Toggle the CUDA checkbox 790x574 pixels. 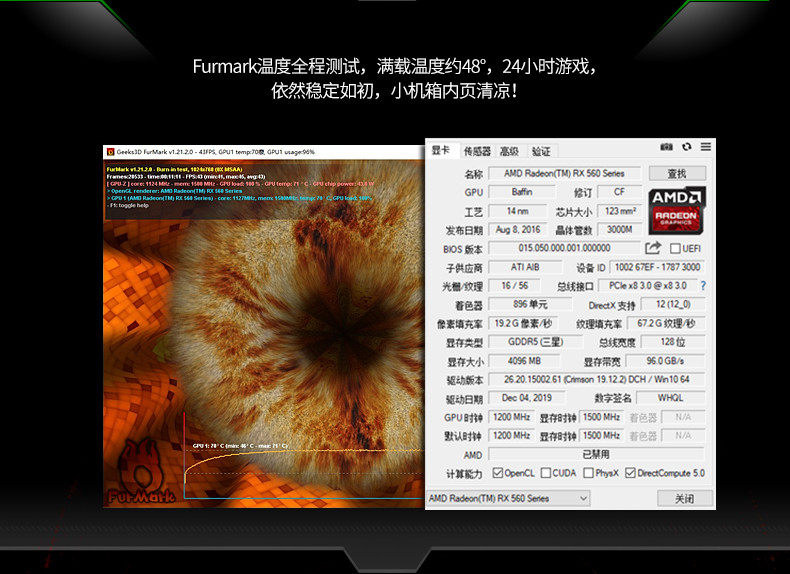coord(546,473)
